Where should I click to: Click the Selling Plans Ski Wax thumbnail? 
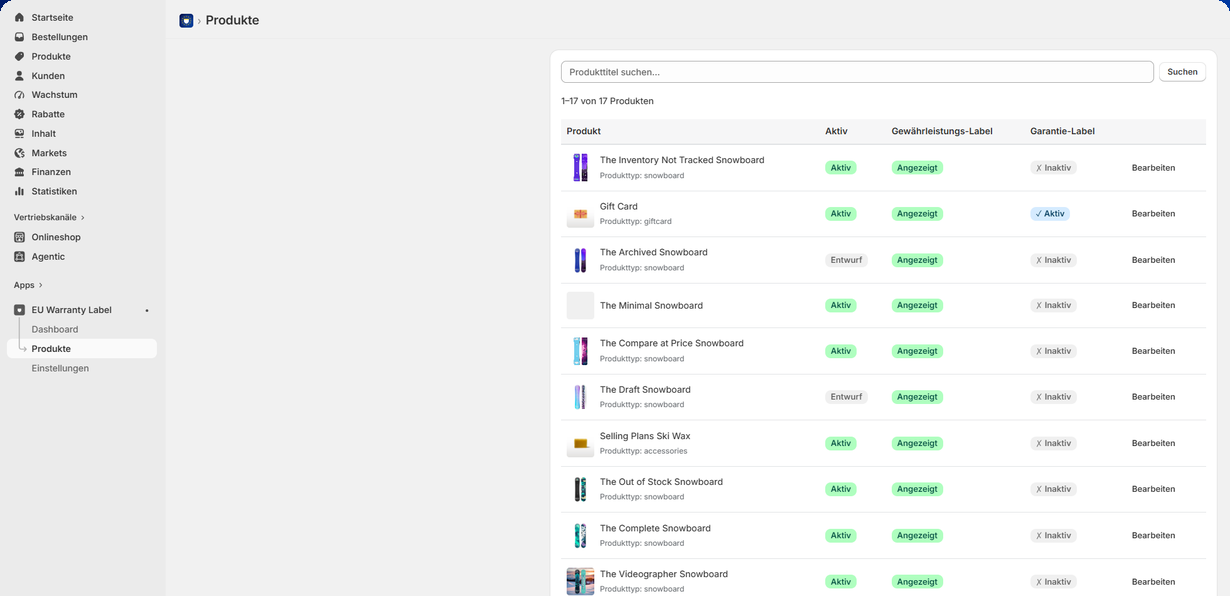pos(580,443)
